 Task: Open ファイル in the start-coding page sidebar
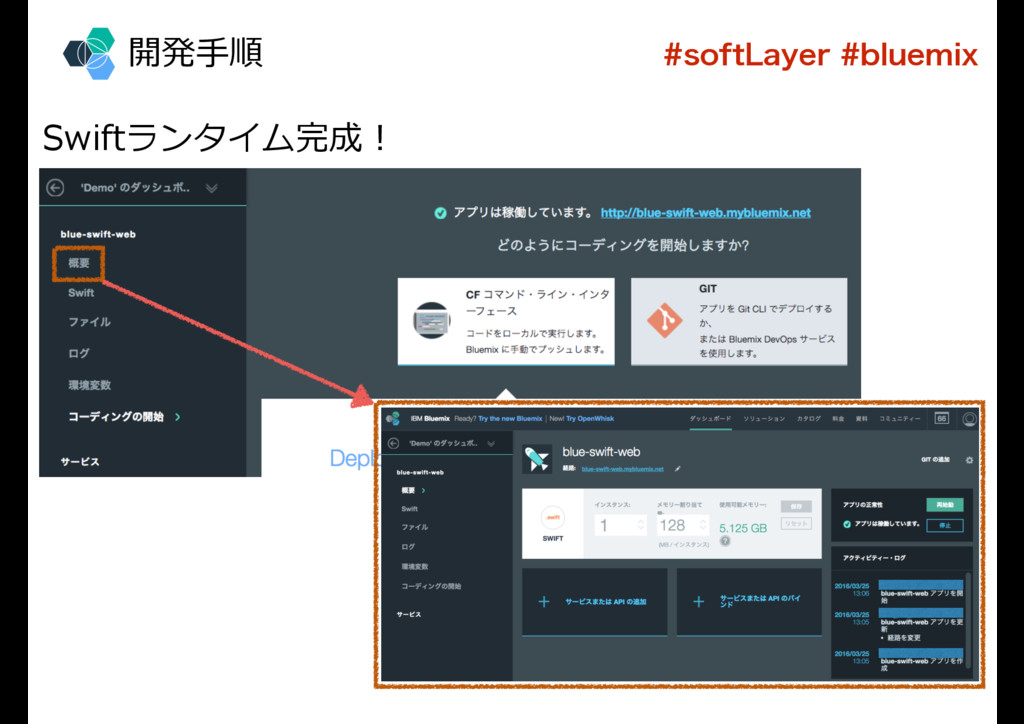point(89,322)
